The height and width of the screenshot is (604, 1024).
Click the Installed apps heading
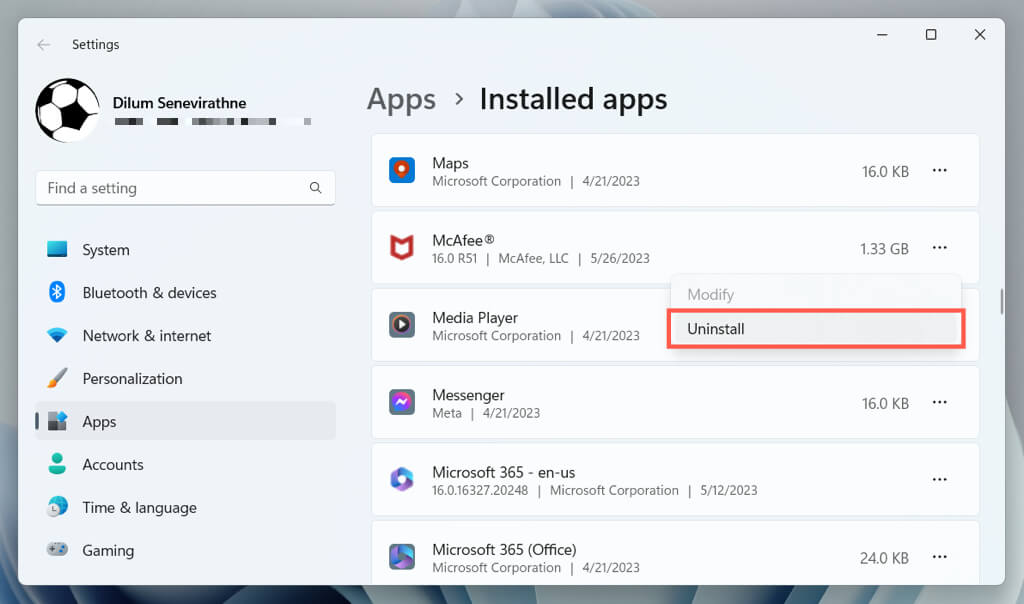coord(573,99)
